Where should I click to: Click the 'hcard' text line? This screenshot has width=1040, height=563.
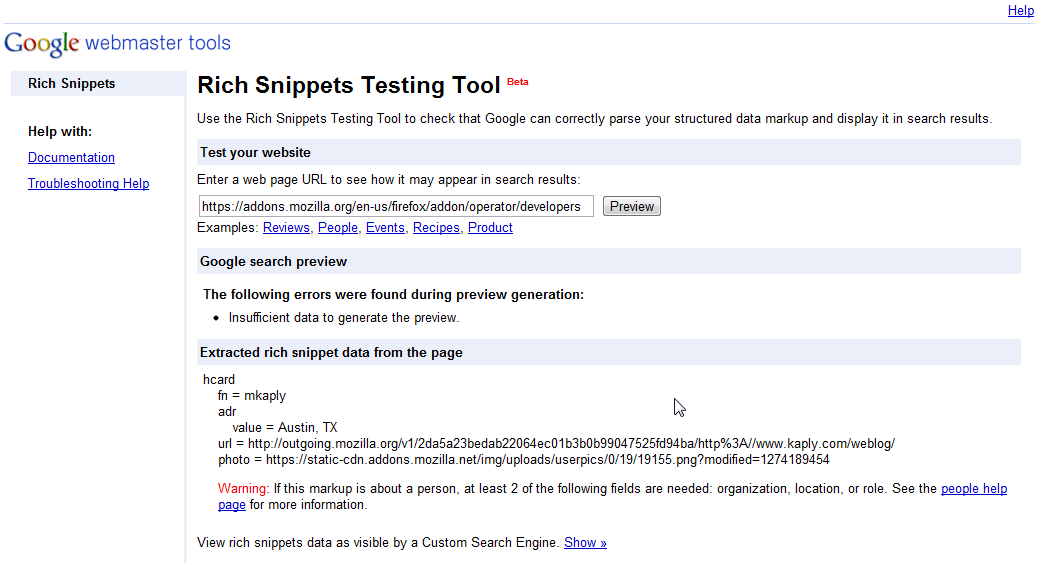(219, 379)
